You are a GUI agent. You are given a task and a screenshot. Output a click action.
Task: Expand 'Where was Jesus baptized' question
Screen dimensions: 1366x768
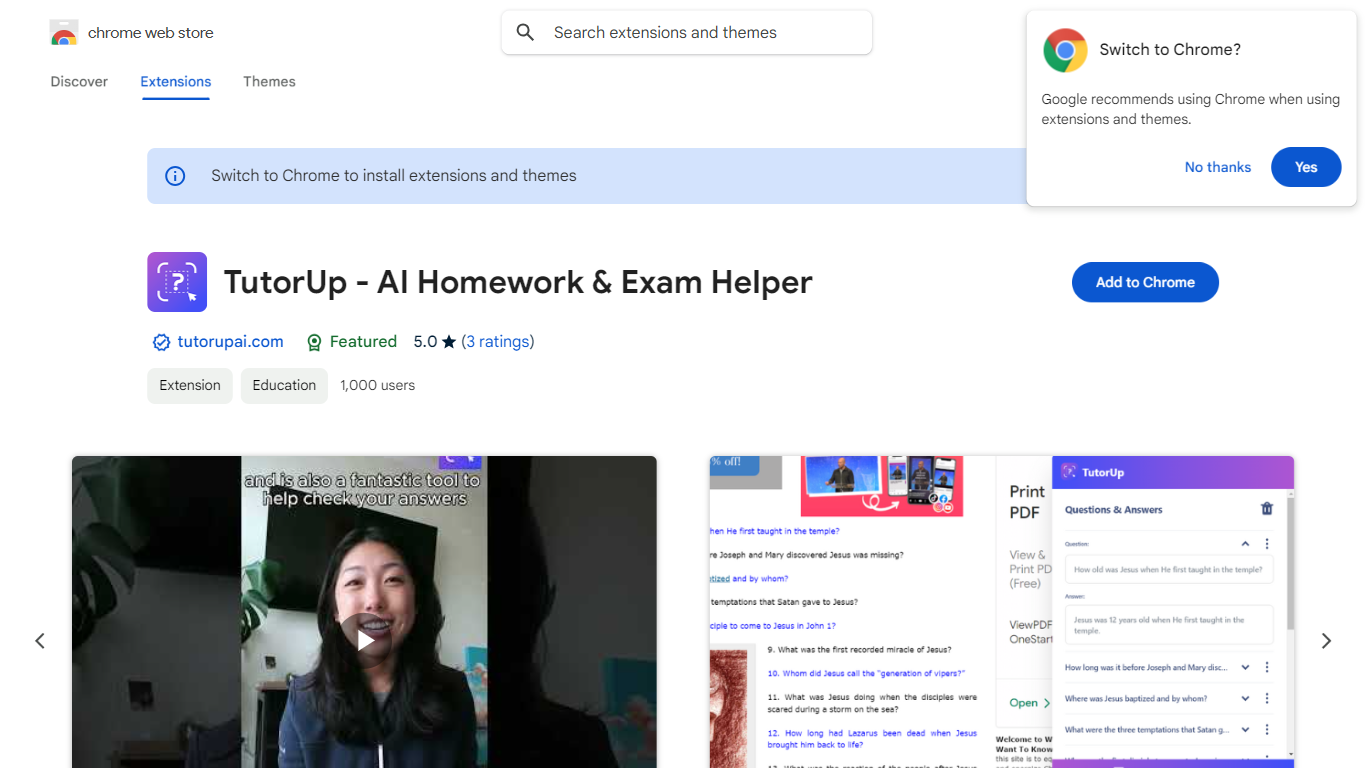tap(1245, 698)
